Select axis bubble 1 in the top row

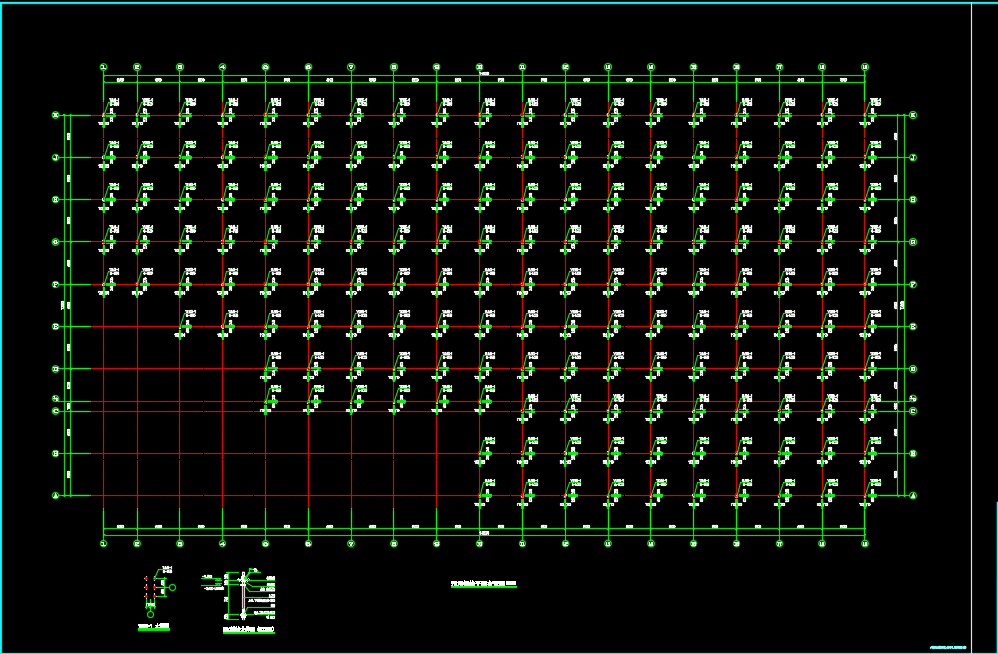tap(103, 67)
